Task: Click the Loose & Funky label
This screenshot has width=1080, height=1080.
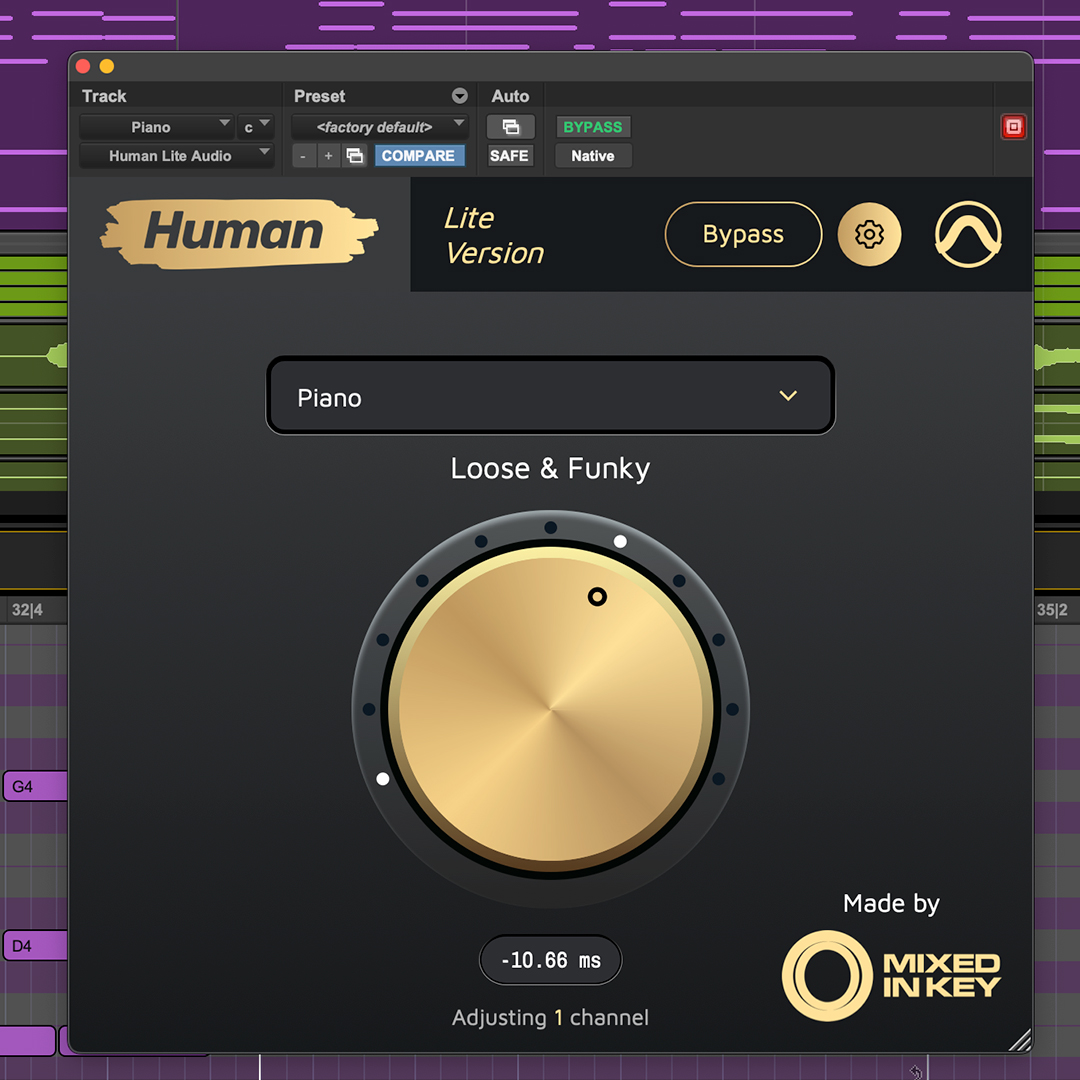Action: (x=550, y=468)
